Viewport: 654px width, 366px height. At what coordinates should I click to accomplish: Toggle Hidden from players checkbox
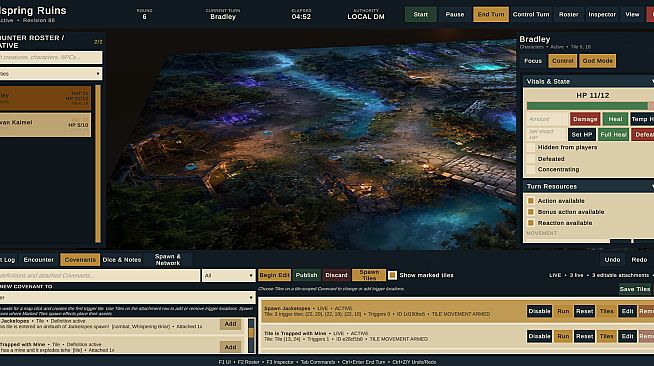pos(531,148)
